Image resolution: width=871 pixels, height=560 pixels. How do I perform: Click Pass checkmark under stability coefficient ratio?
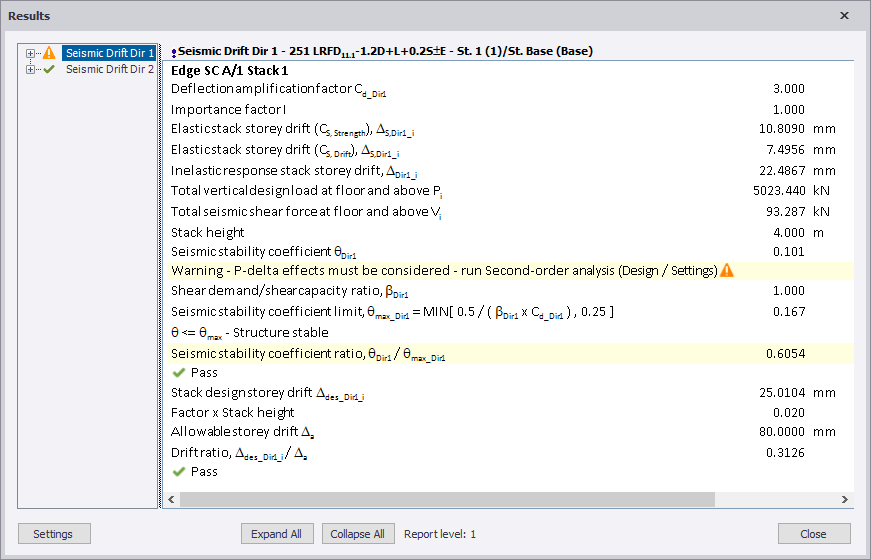coord(178,372)
